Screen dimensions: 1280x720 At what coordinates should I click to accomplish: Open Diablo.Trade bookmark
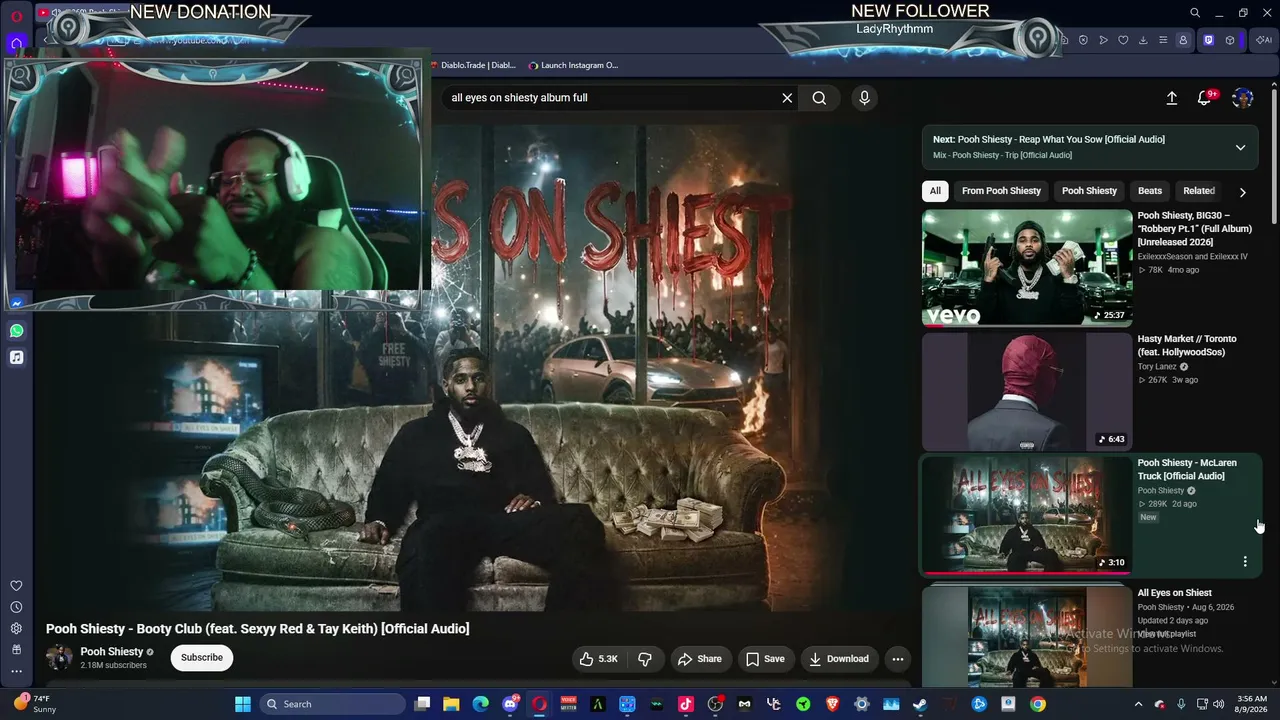[474, 65]
